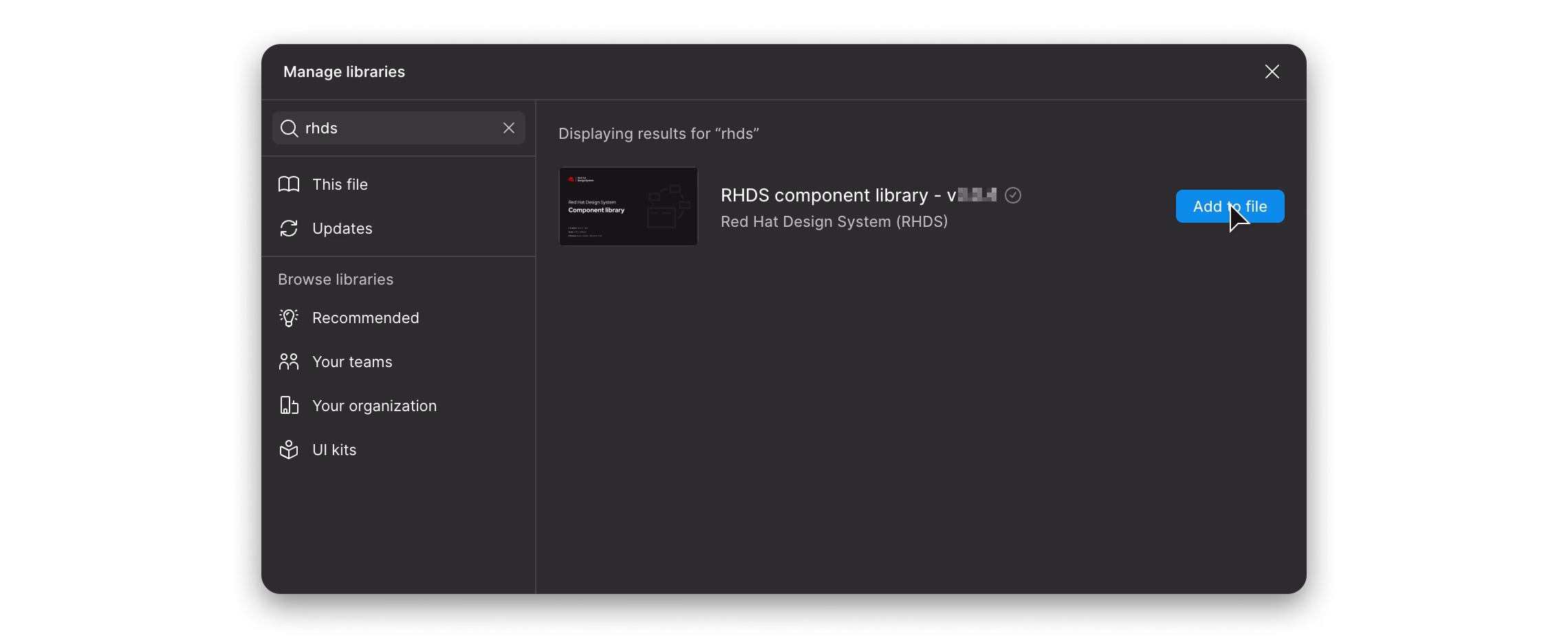Switch to Your organization libraries
This screenshot has height=638, width=1568.
tap(374, 406)
